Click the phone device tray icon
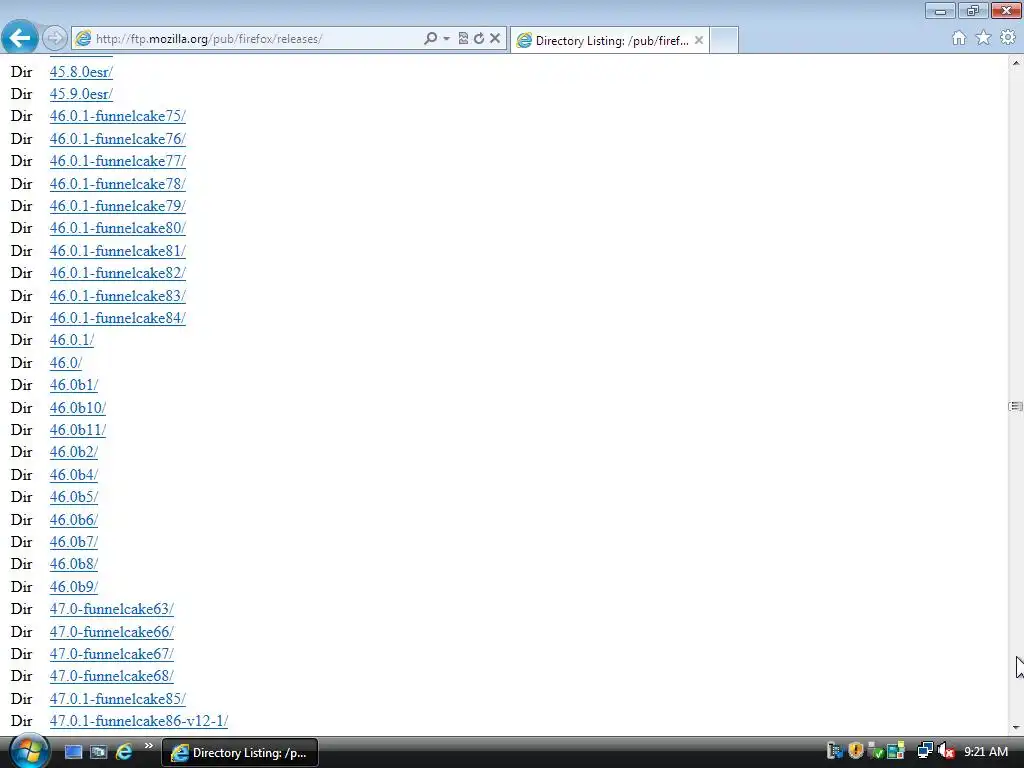This screenshot has width=1024, height=768. 835,752
